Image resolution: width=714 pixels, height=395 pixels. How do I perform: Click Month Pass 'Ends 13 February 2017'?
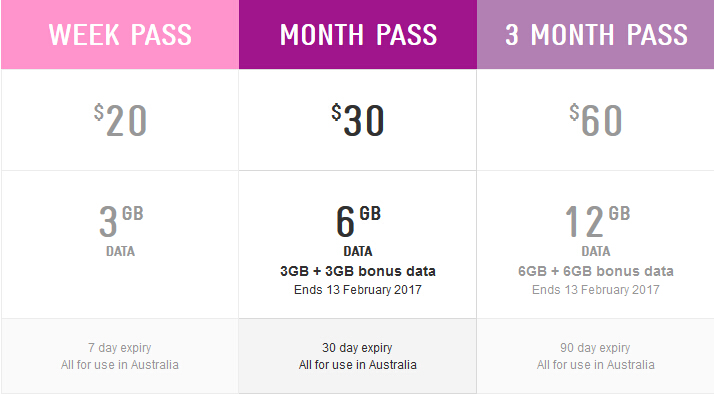pos(358,290)
